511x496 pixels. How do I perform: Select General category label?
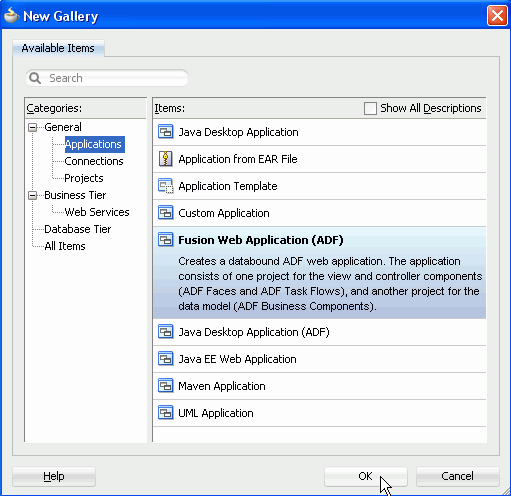click(x=63, y=127)
